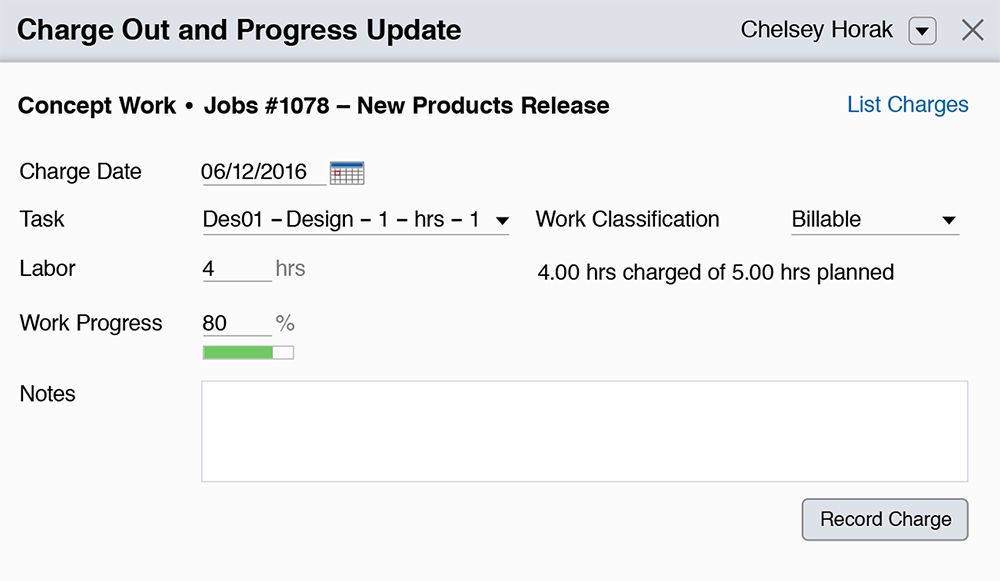Click the Work Progress label
This screenshot has height=581, width=1000.
pyautogui.click(x=91, y=323)
